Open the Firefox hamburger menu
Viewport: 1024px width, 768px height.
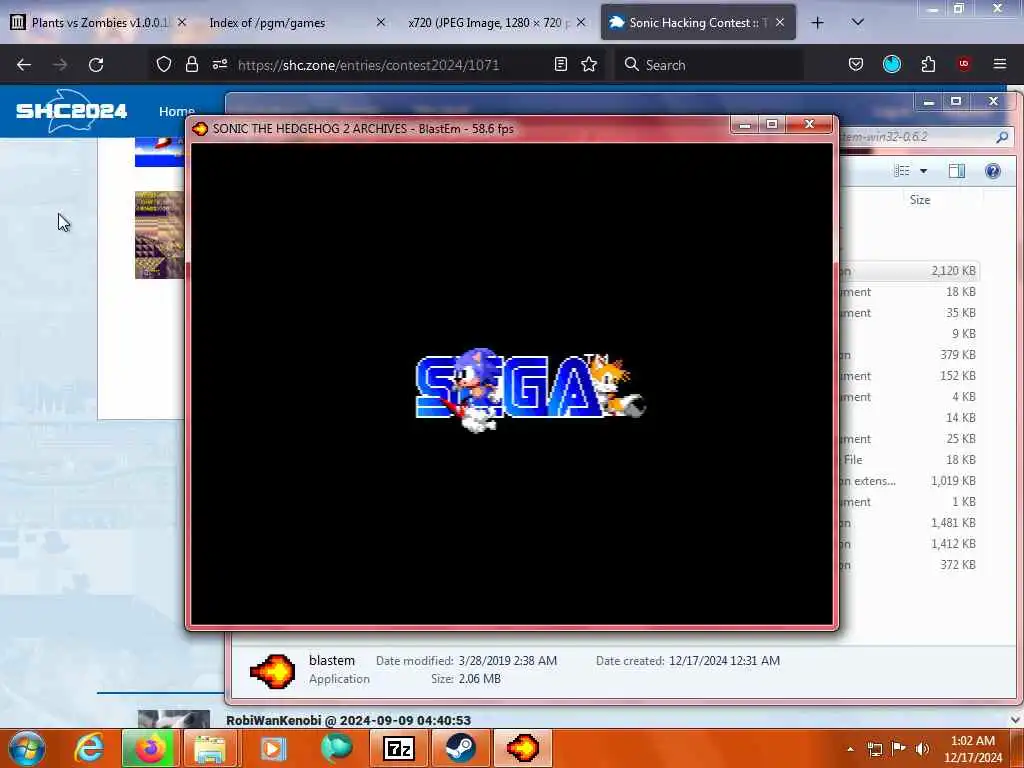tap(1000, 64)
